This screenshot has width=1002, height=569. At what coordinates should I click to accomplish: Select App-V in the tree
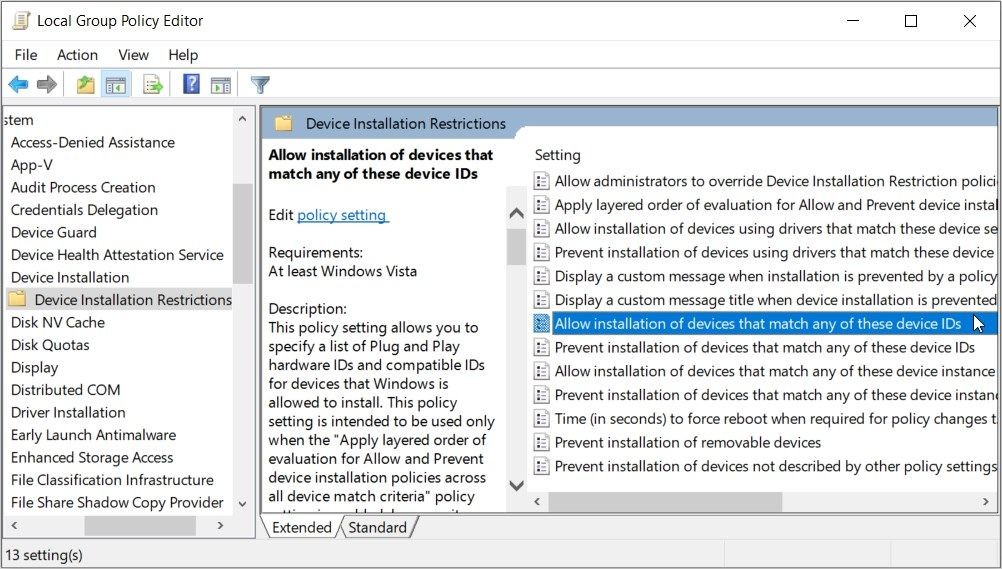(31, 165)
